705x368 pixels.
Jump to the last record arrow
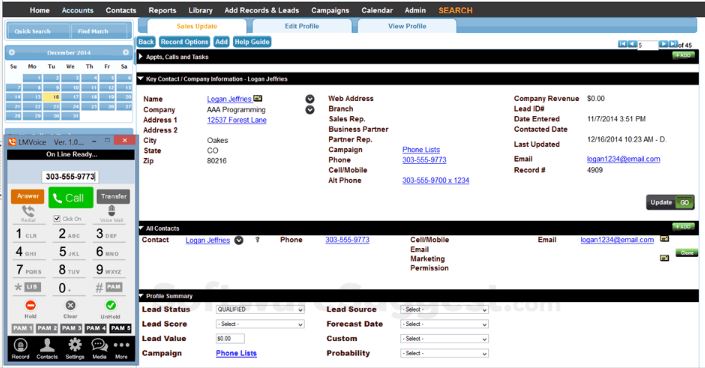pyautogui.click(x=673, y=44)
